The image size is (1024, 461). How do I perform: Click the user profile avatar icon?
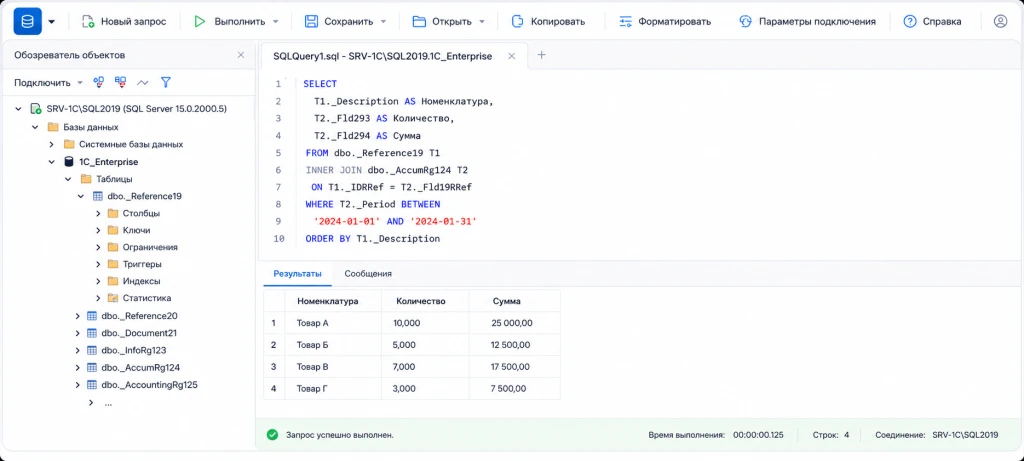1000,22
